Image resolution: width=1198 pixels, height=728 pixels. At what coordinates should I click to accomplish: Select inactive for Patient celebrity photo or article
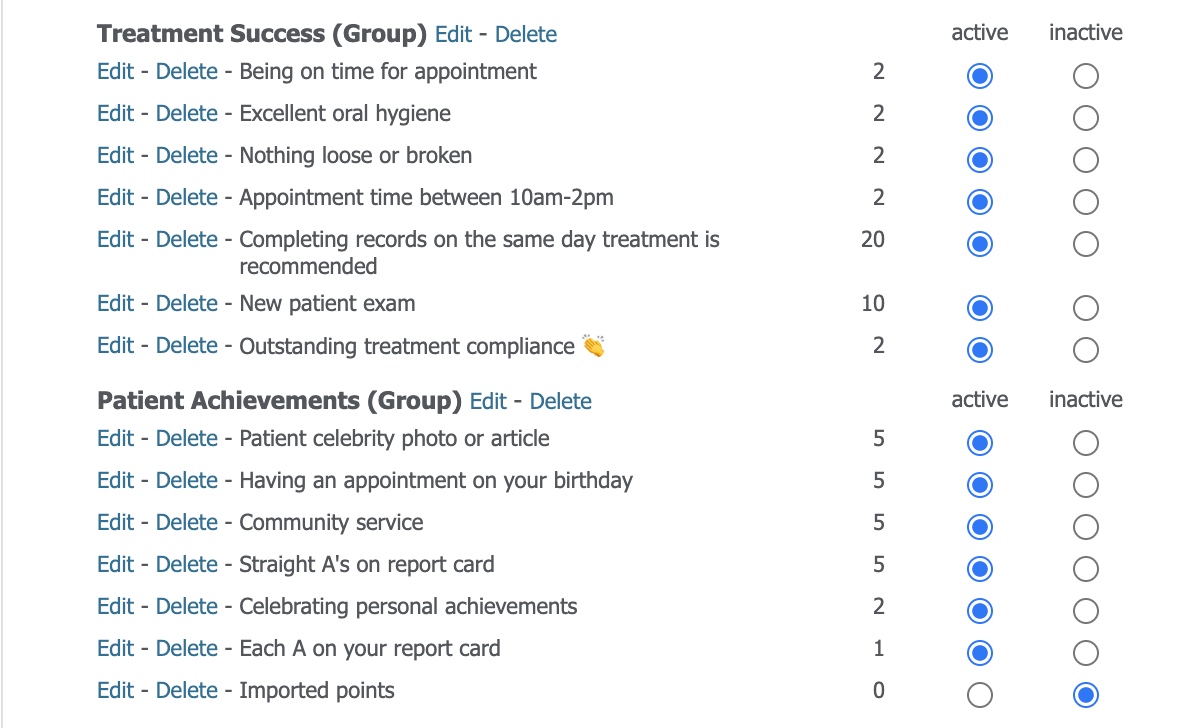coord(1086,443)
